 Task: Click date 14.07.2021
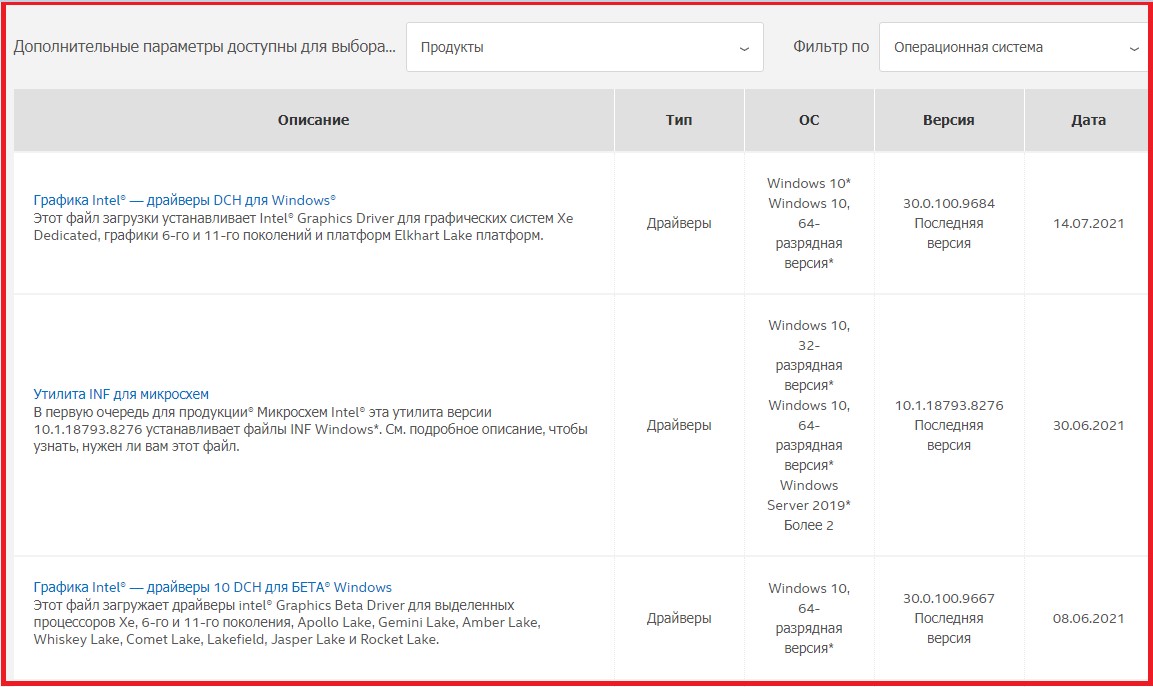pos(1088,223)
